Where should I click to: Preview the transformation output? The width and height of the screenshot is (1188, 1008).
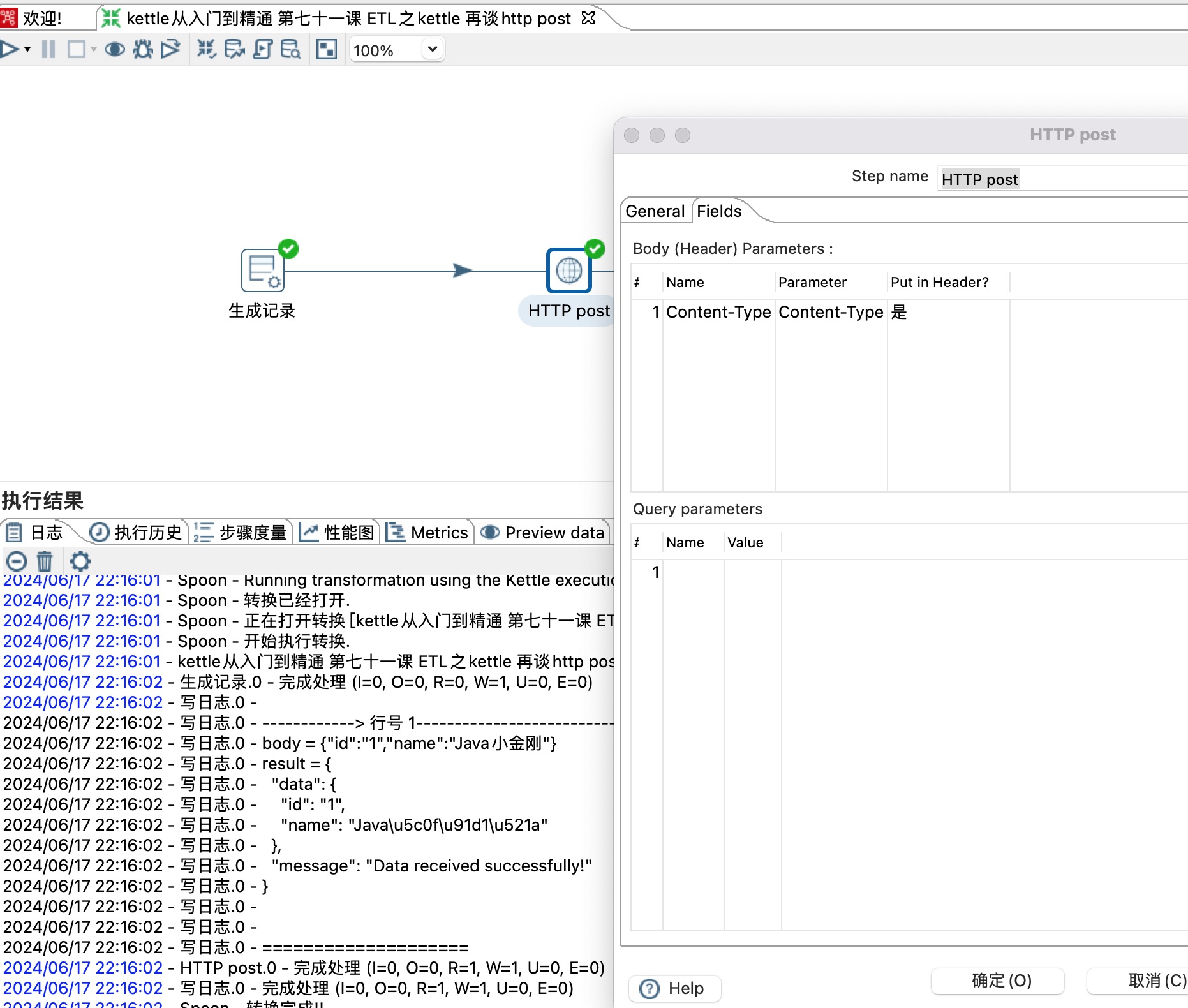[115, 49]
